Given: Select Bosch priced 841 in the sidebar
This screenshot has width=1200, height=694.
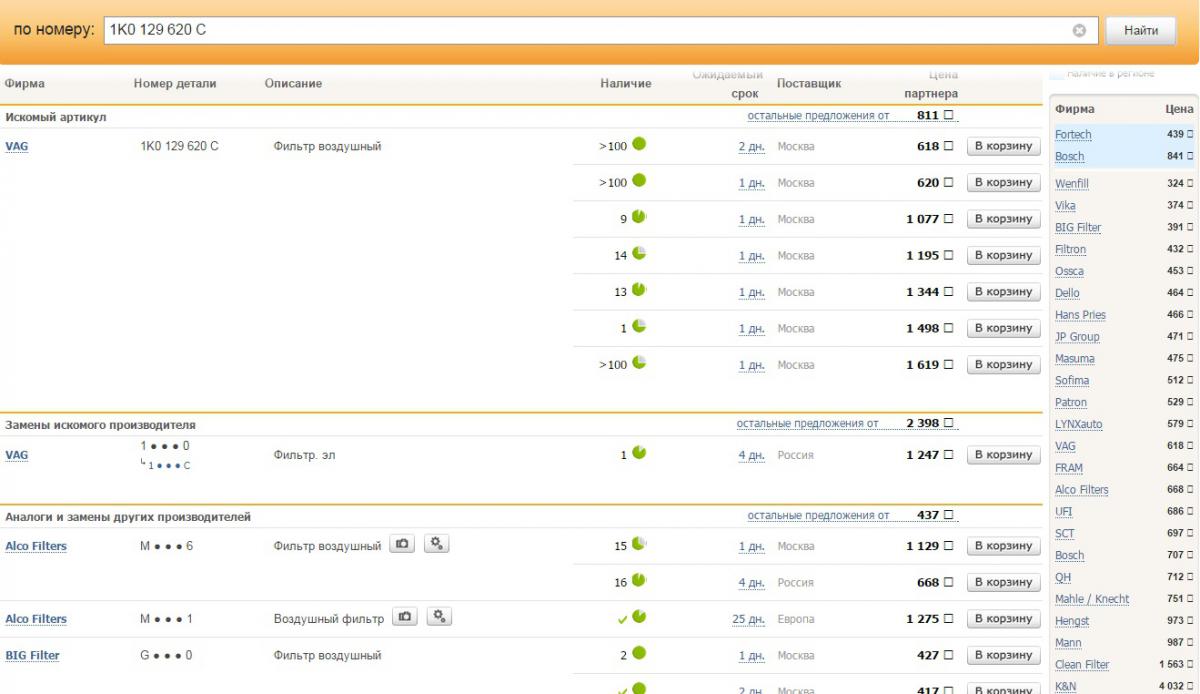Looking at the screenshot, I should point(1069,157).
